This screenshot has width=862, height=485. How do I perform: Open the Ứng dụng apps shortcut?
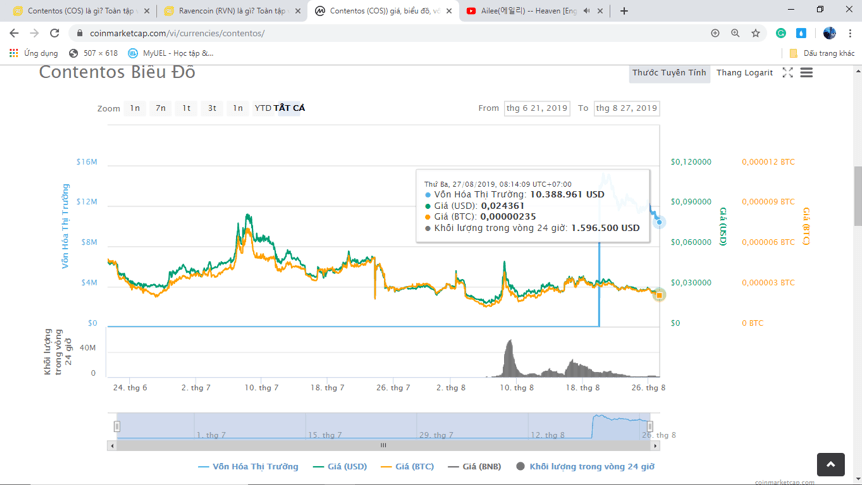[x=34, y=53]
